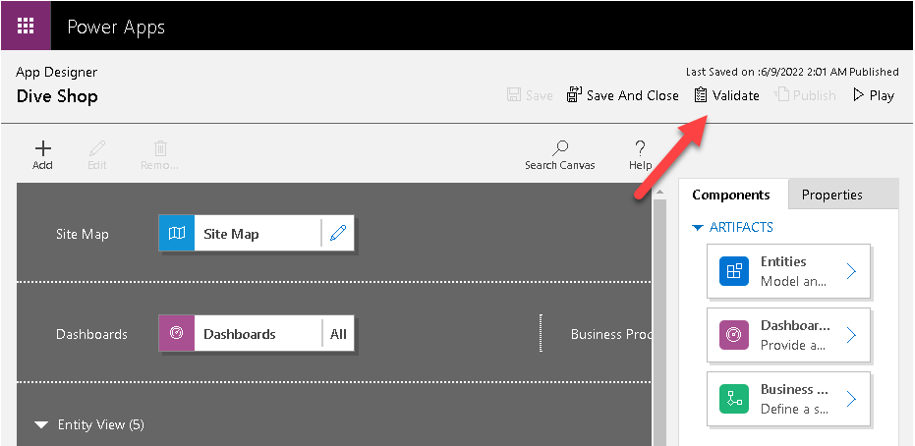Add a new component with plus icon

pos(43,155)
